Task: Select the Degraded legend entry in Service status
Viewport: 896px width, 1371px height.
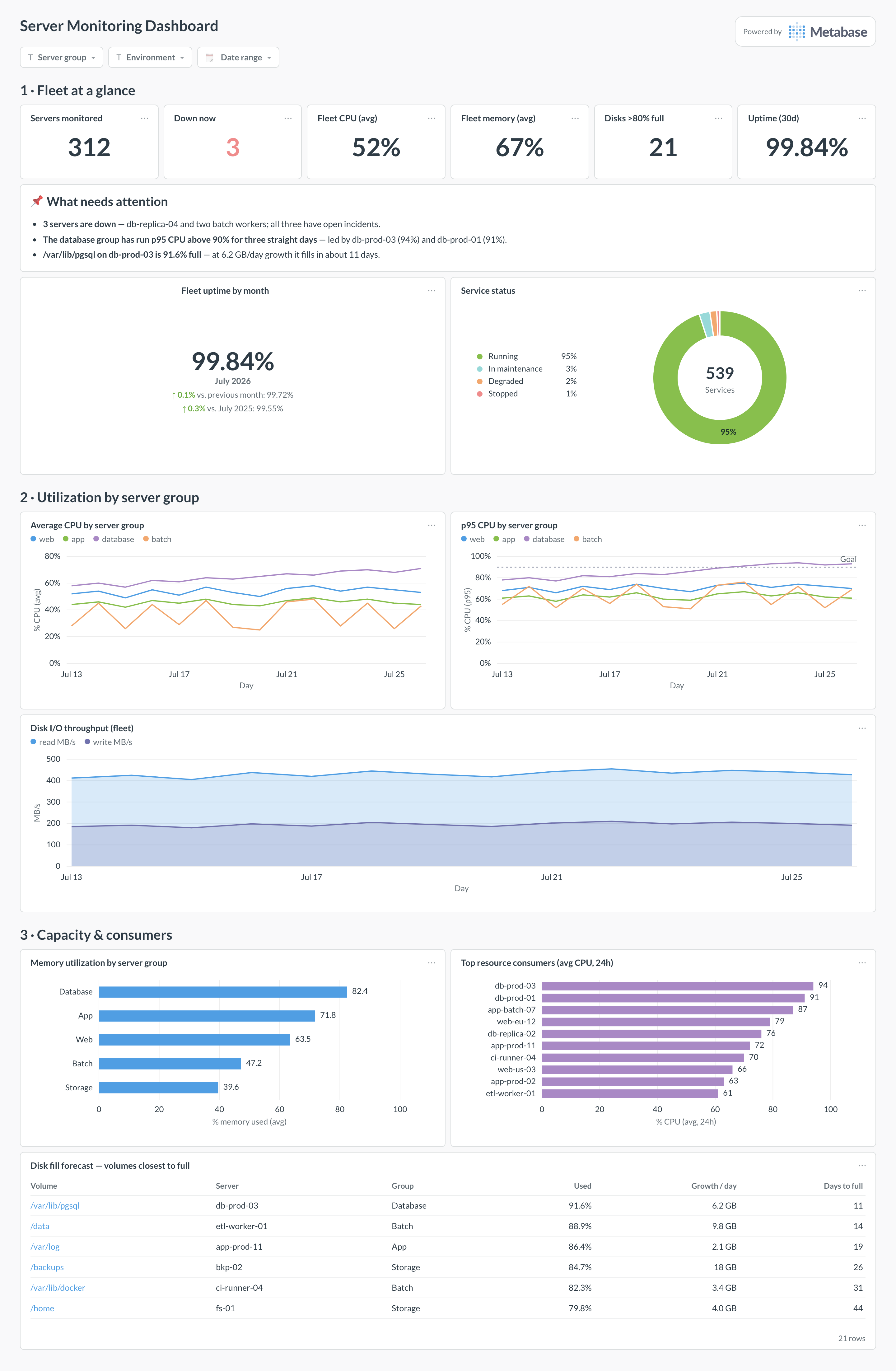Action: pos(526,381)
